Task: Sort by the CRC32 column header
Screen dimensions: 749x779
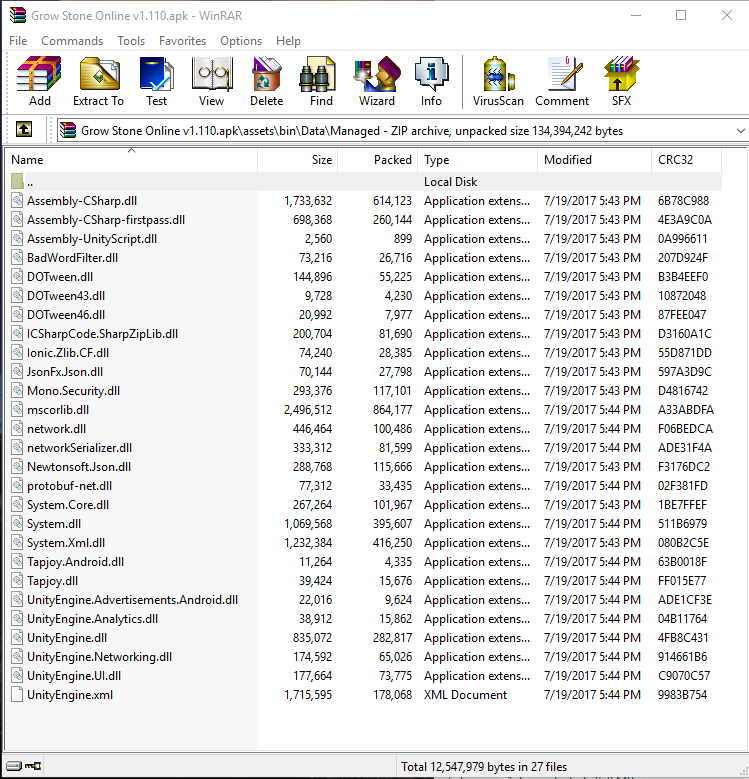Action: tap(686, 160)
